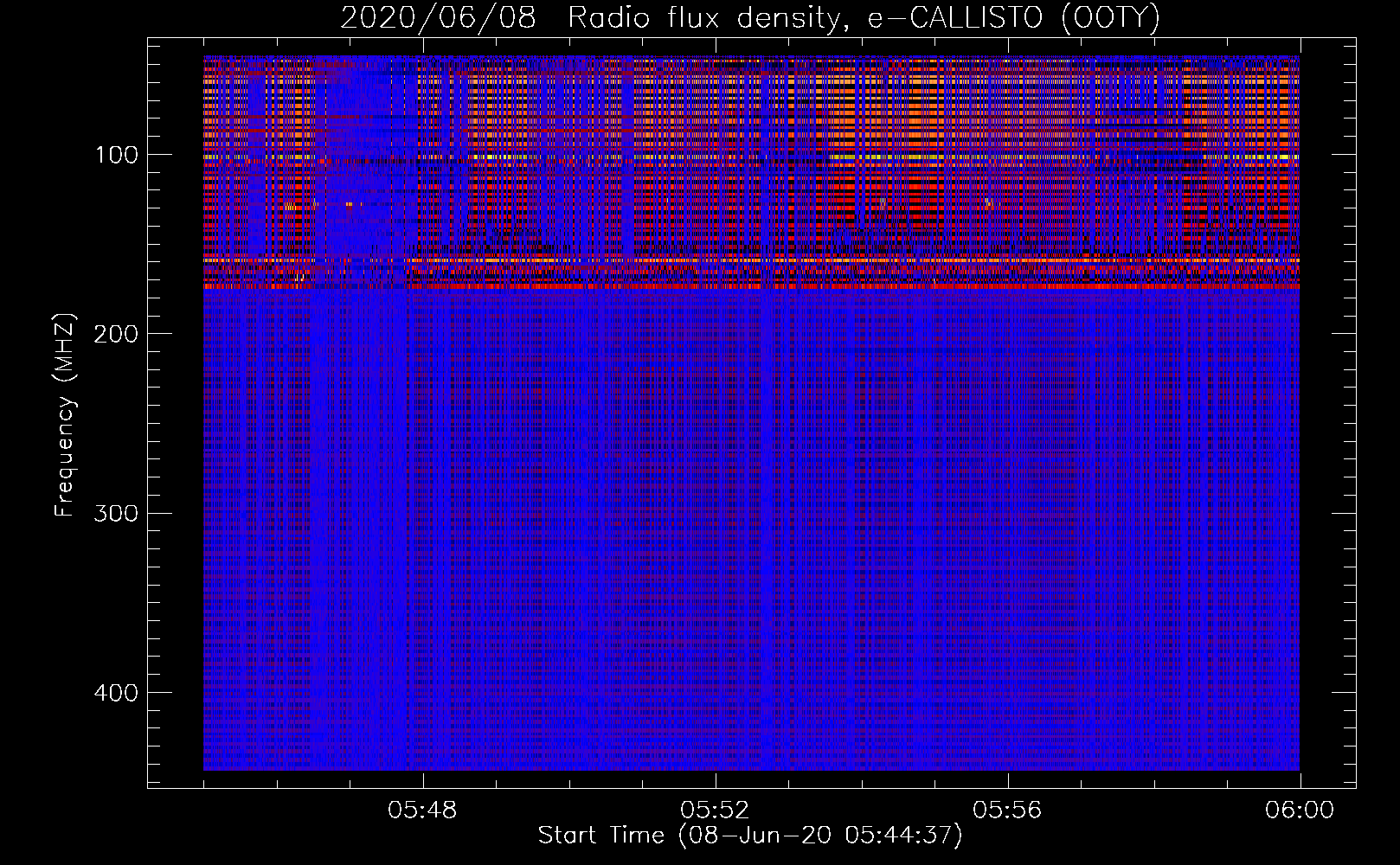Viewport: 1400px width, 865px height.
Task: Click the 200 frequency tick label
Action: [115, 334]
